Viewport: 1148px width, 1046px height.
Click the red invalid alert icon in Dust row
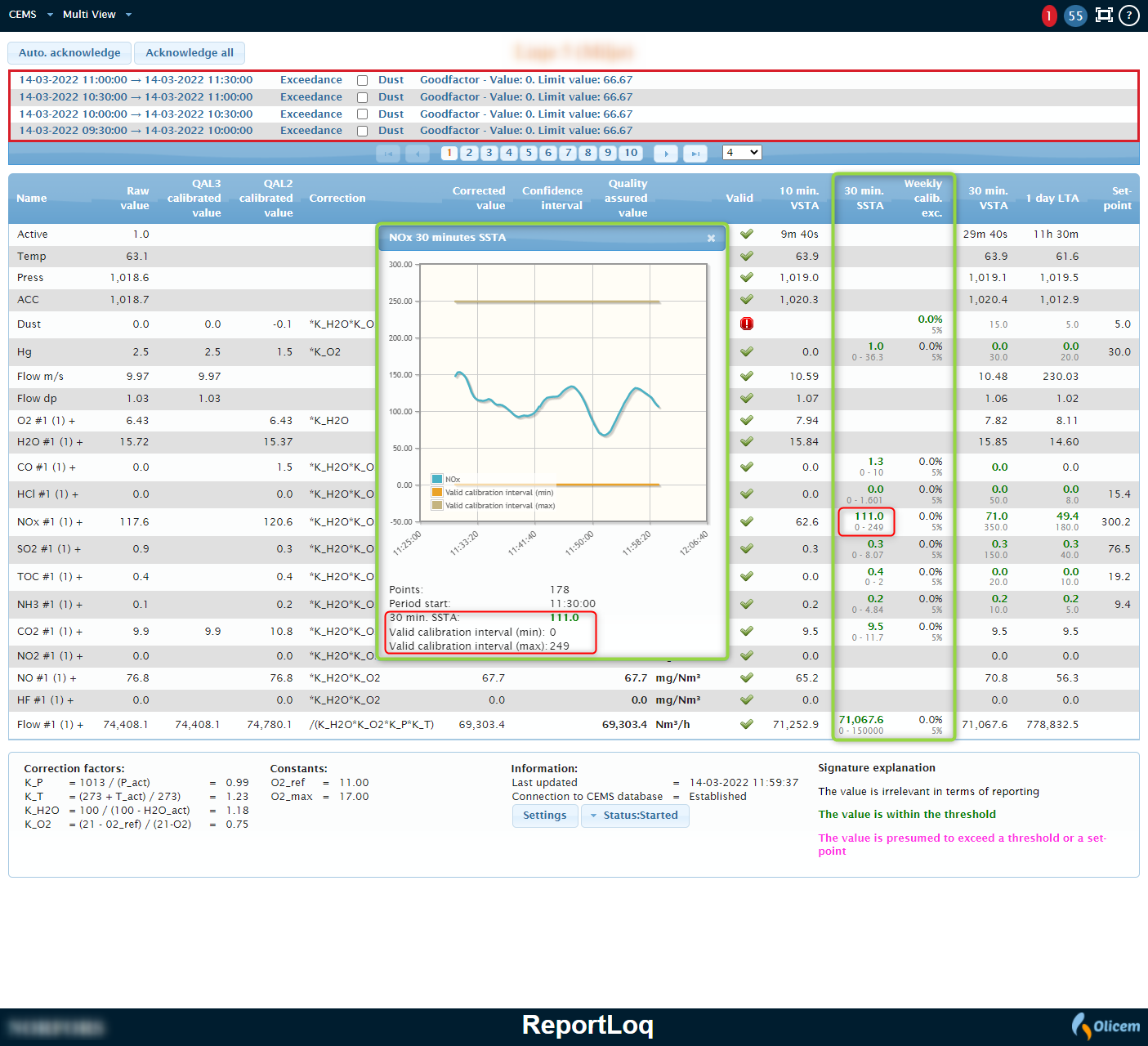point(746,324)
